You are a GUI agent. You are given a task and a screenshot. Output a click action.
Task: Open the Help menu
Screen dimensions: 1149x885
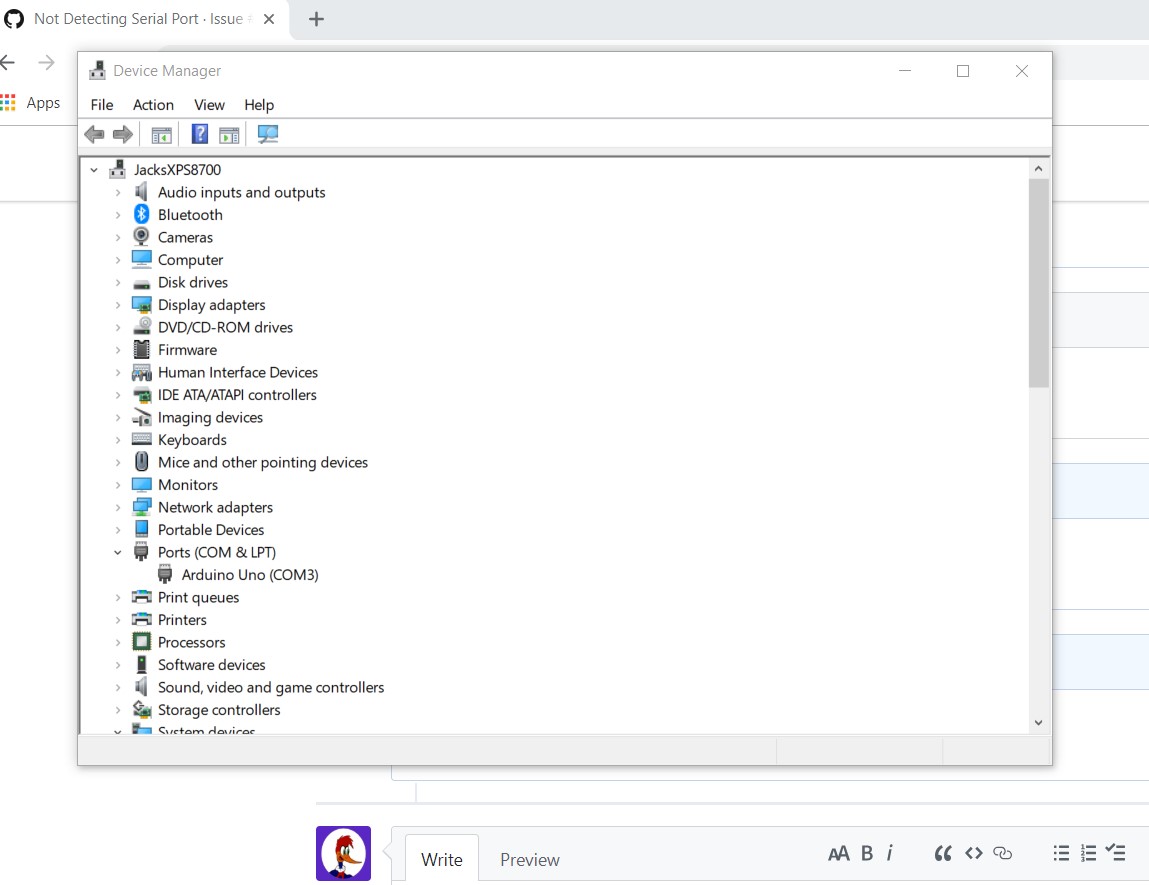259,105
